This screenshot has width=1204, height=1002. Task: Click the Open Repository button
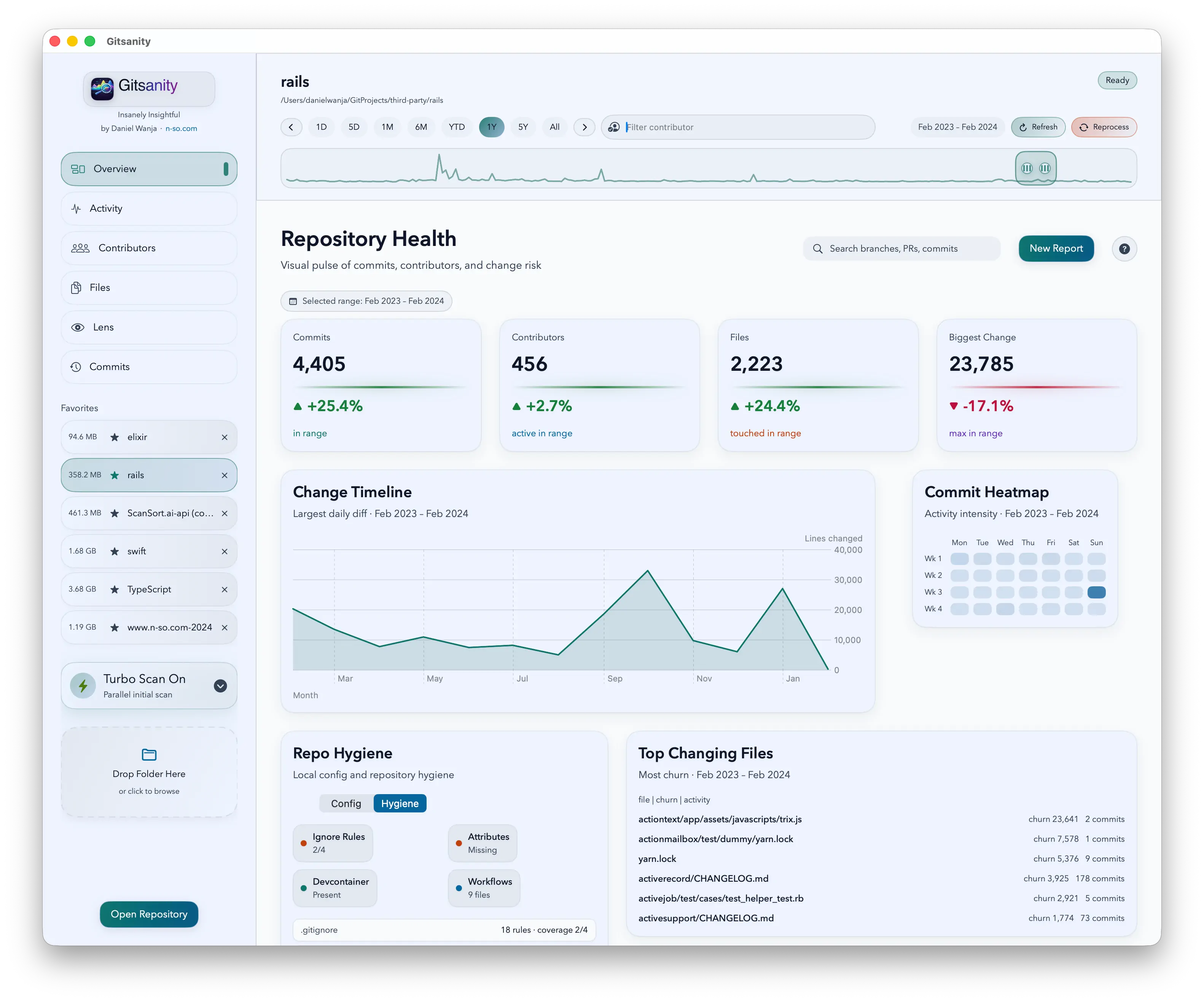point(149,915)
